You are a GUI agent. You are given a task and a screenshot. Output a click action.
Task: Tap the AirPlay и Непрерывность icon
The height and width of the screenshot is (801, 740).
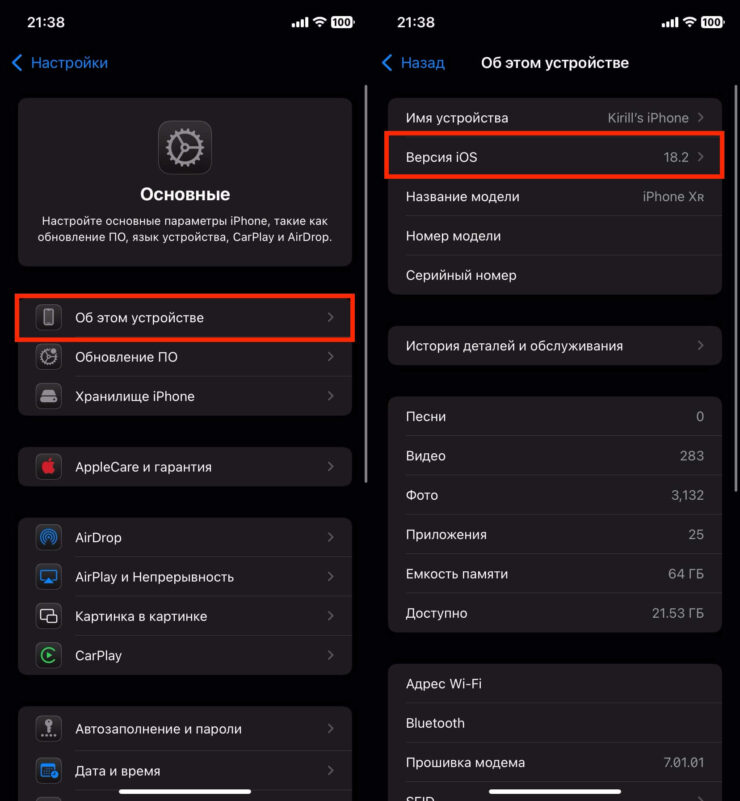48,577
